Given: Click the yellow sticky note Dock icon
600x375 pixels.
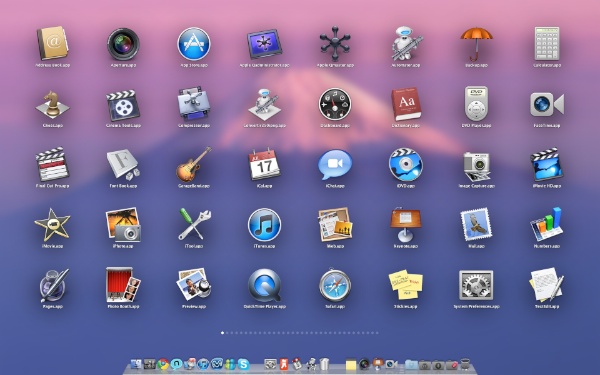Looking at the screenshot, I should 351,364.
